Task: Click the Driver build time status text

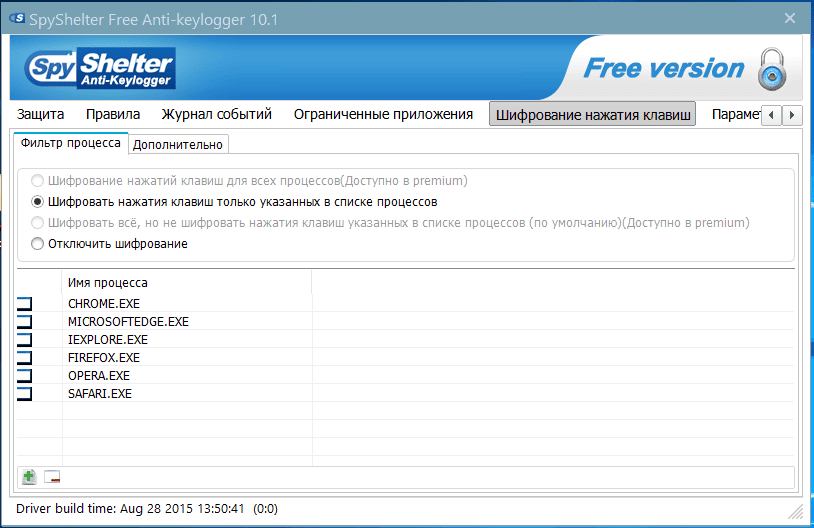Action: (147, 508)
